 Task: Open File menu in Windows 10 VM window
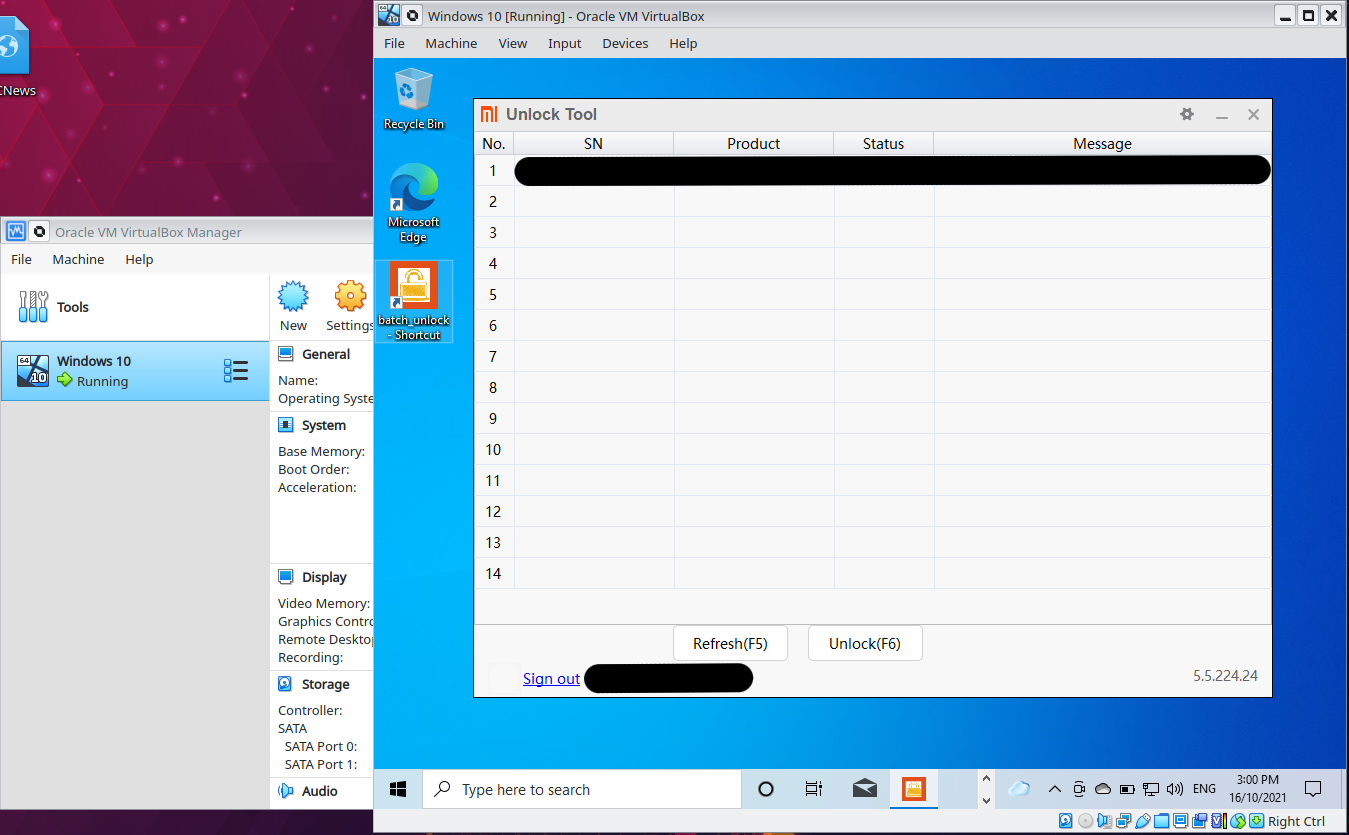click(395, 43)
